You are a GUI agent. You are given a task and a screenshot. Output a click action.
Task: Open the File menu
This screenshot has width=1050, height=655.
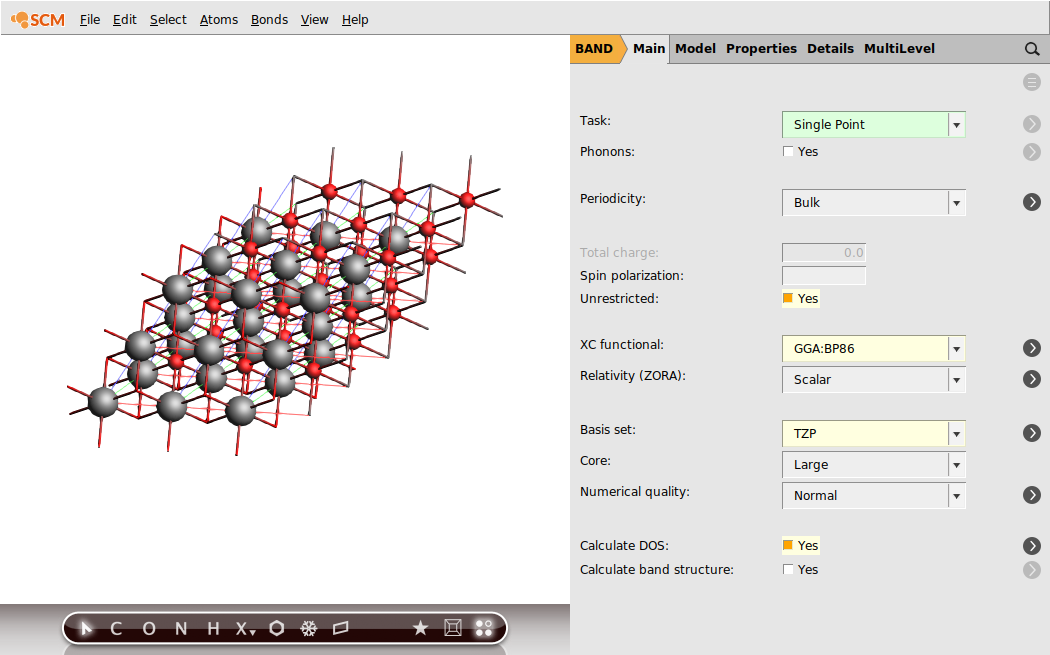(90, 19)
